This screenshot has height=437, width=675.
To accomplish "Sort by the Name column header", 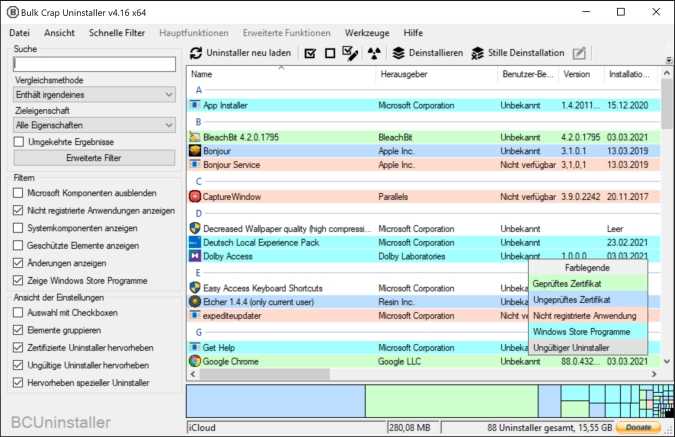I will (282, 74).
